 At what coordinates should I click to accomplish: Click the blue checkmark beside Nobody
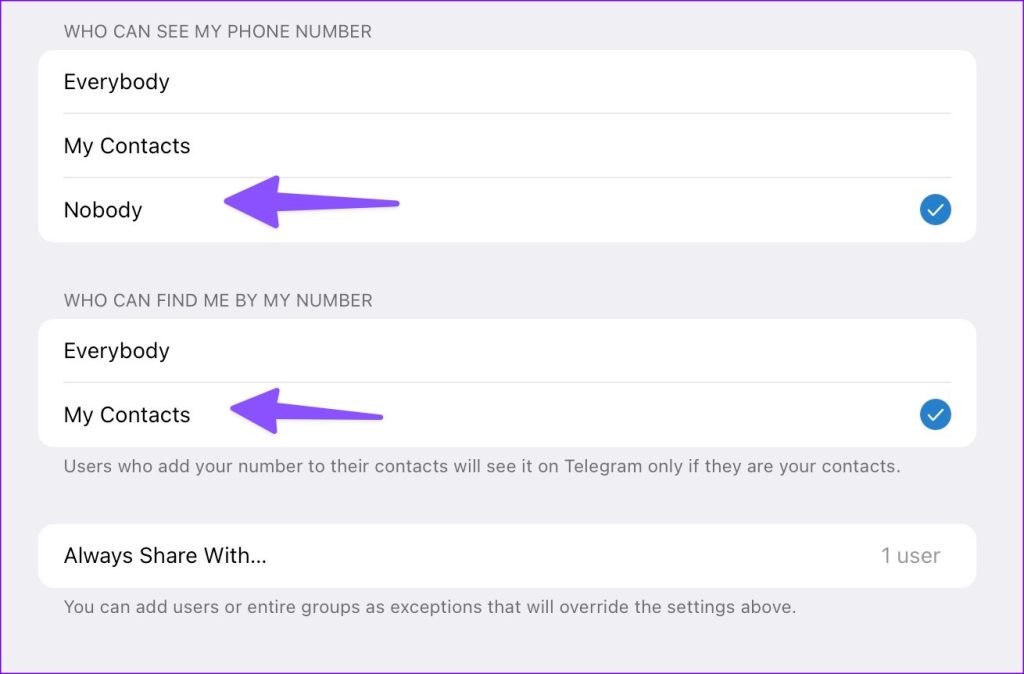pos(935,210)
